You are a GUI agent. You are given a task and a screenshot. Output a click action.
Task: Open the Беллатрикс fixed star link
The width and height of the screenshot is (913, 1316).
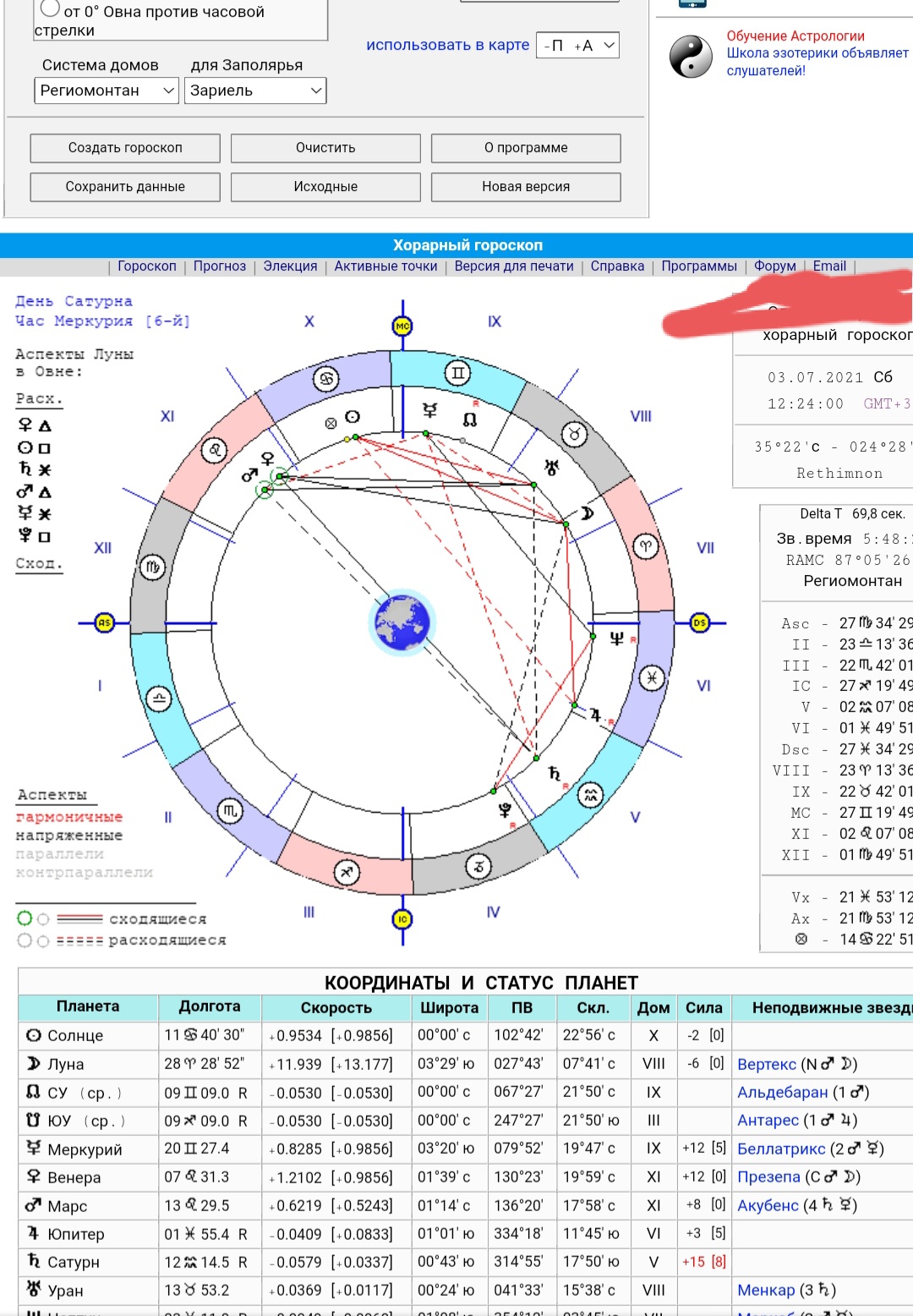point(781,1149)
